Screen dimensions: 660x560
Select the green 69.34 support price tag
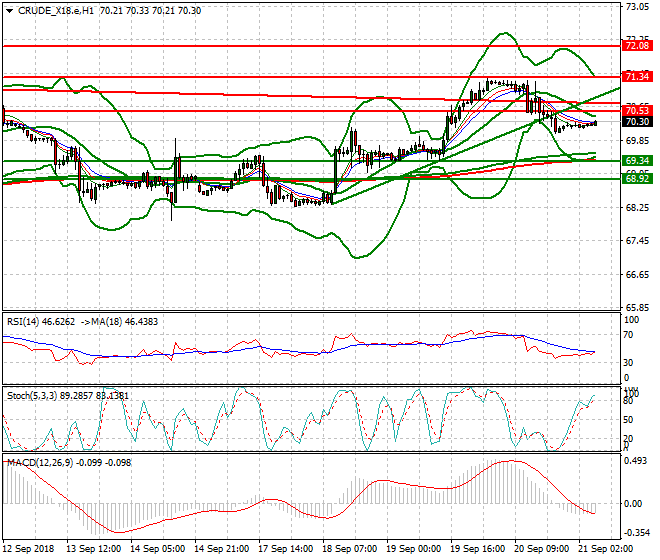(x=637, y=160)
